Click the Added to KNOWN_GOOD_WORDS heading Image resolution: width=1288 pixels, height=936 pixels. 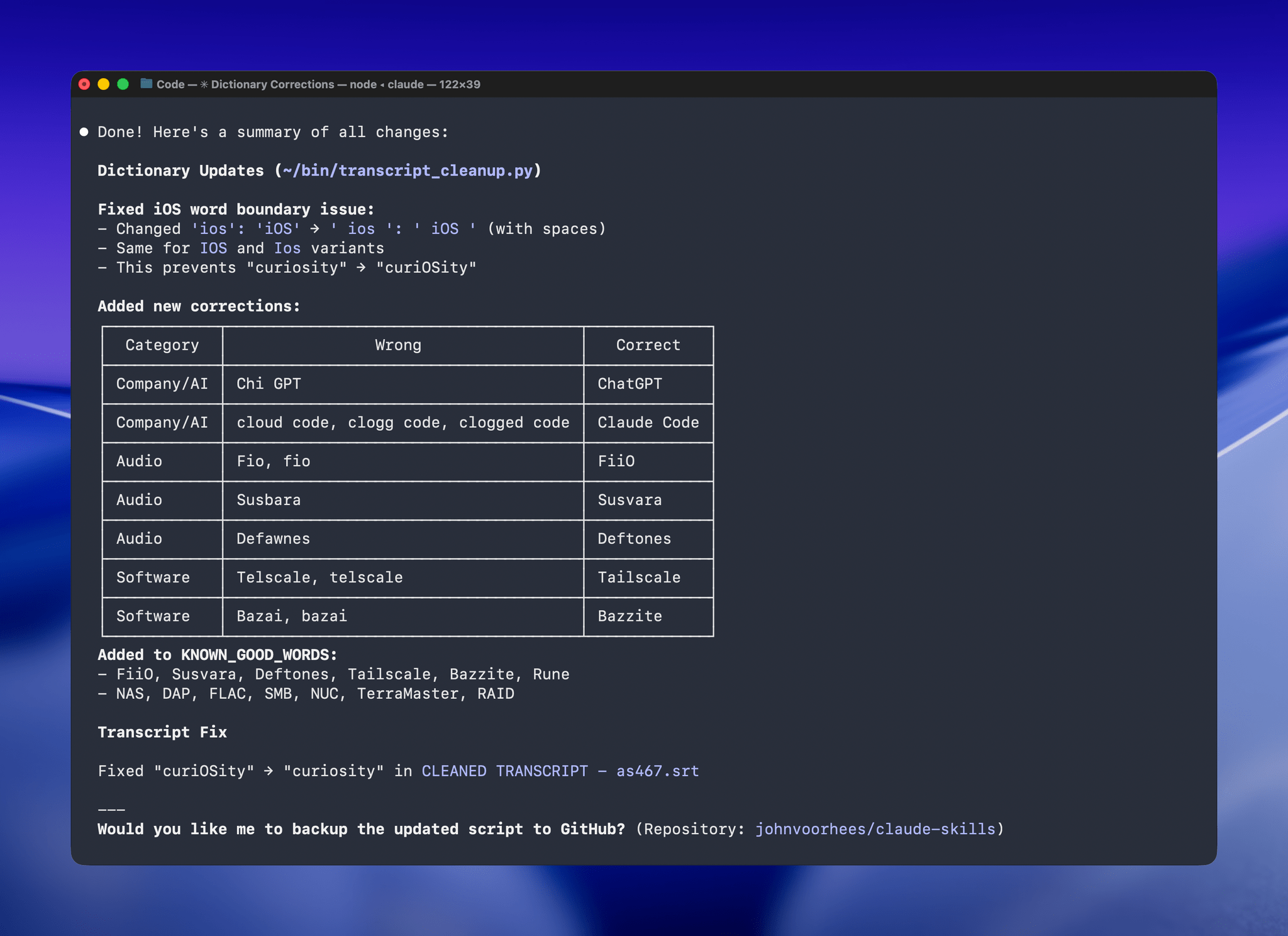coord(217,655)
